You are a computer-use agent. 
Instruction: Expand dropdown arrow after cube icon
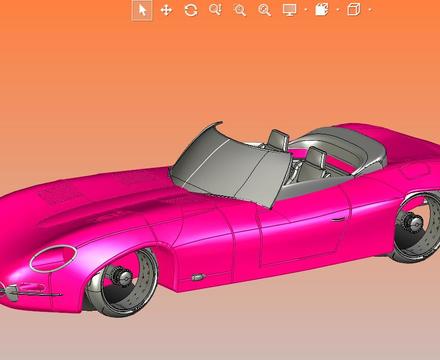(370, 10)
